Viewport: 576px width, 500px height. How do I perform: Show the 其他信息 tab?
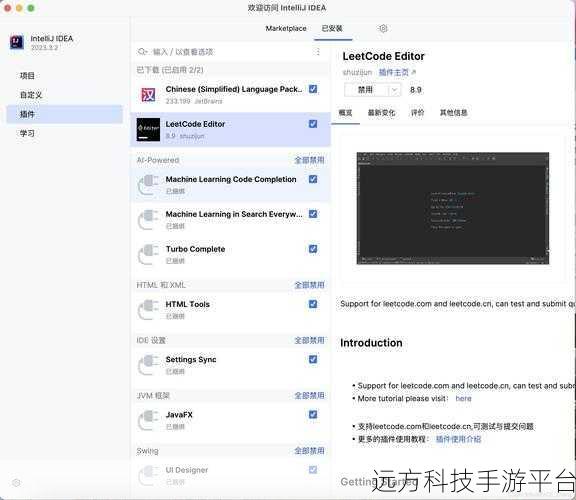coord(454,113)
